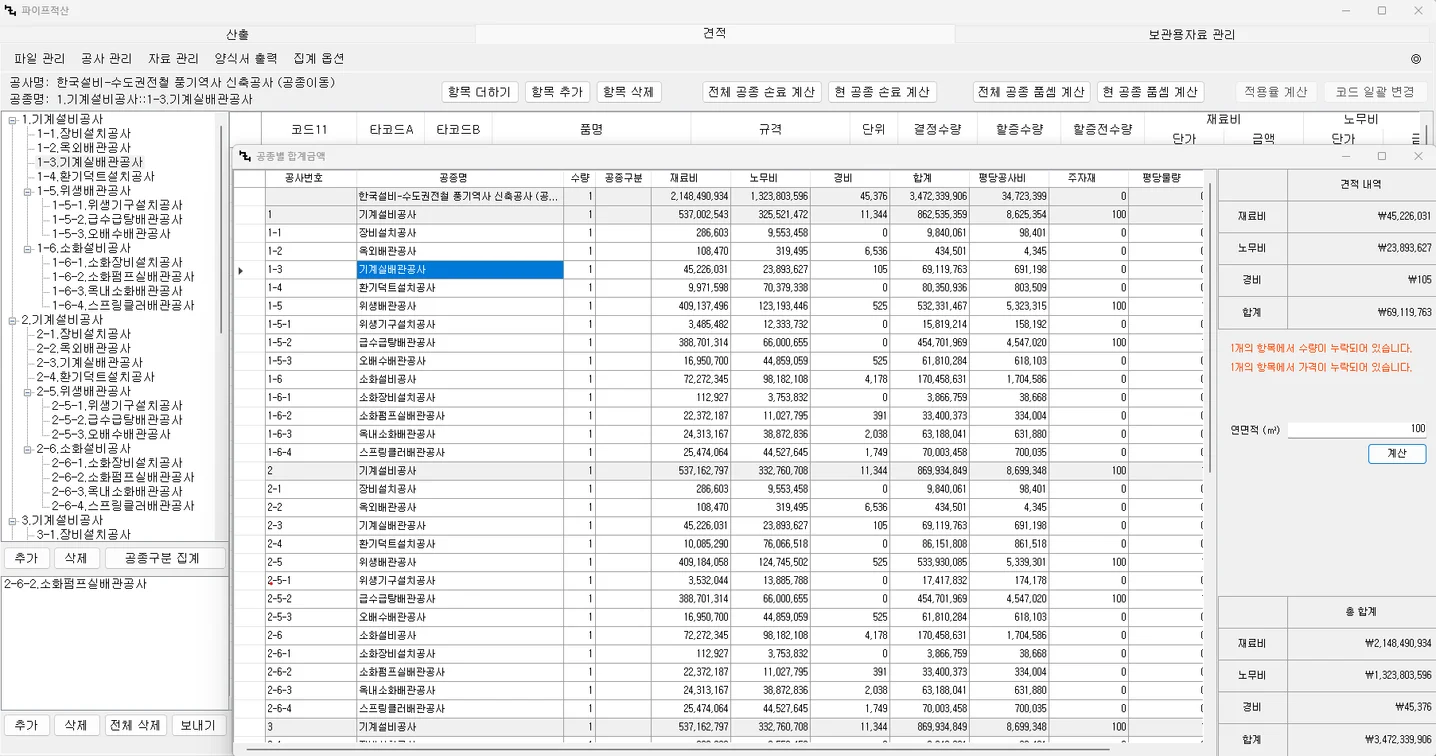
Task: Click the 파이프적산 app icon in title bar
Action: [x=10, y=10]
